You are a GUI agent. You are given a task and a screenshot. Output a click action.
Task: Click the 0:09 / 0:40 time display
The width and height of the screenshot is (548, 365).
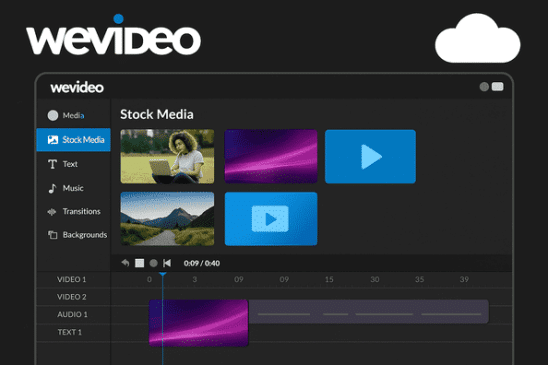[x=202, y=263]
